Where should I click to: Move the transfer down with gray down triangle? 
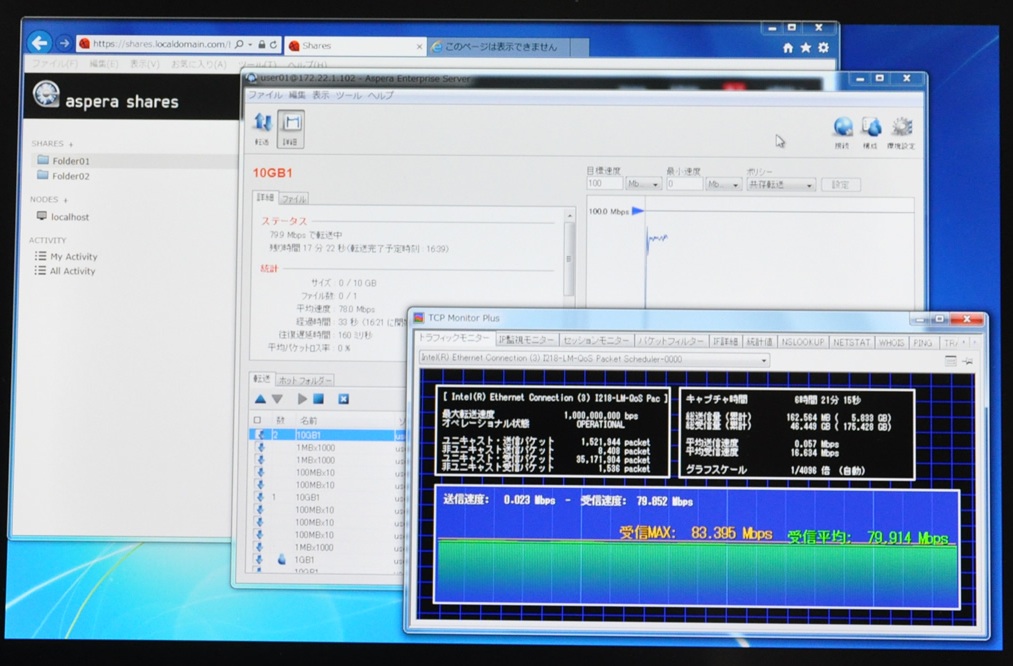277,399
